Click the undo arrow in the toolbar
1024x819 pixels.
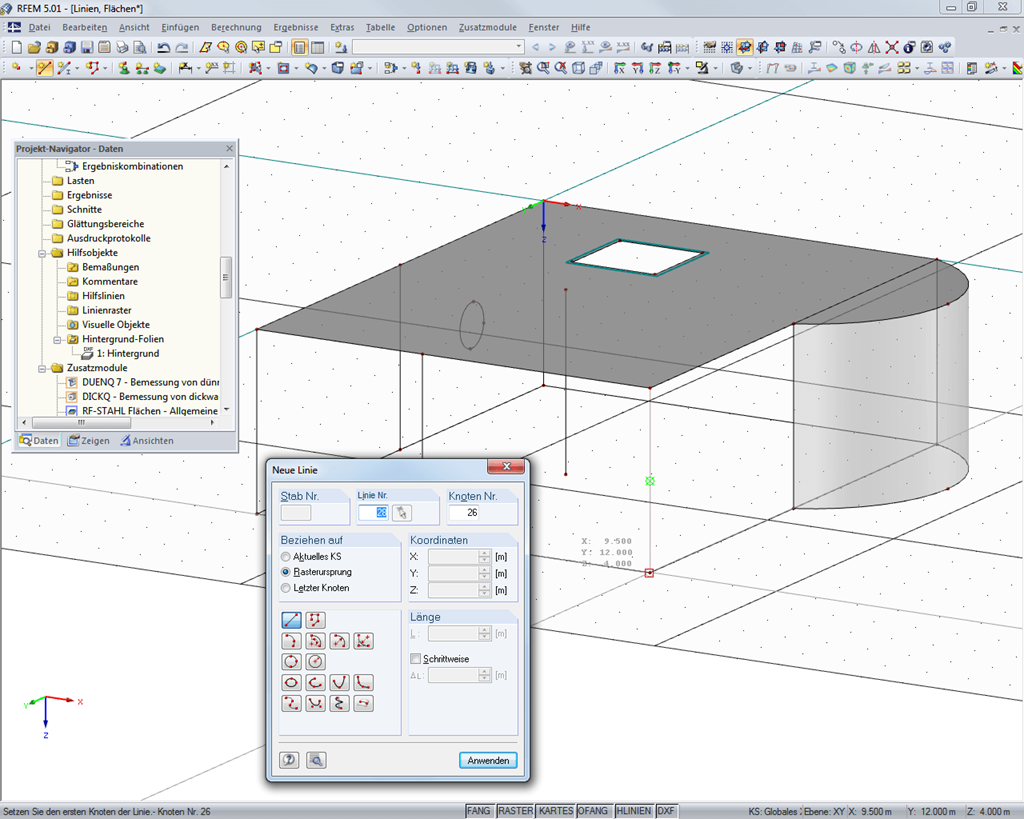163,47
